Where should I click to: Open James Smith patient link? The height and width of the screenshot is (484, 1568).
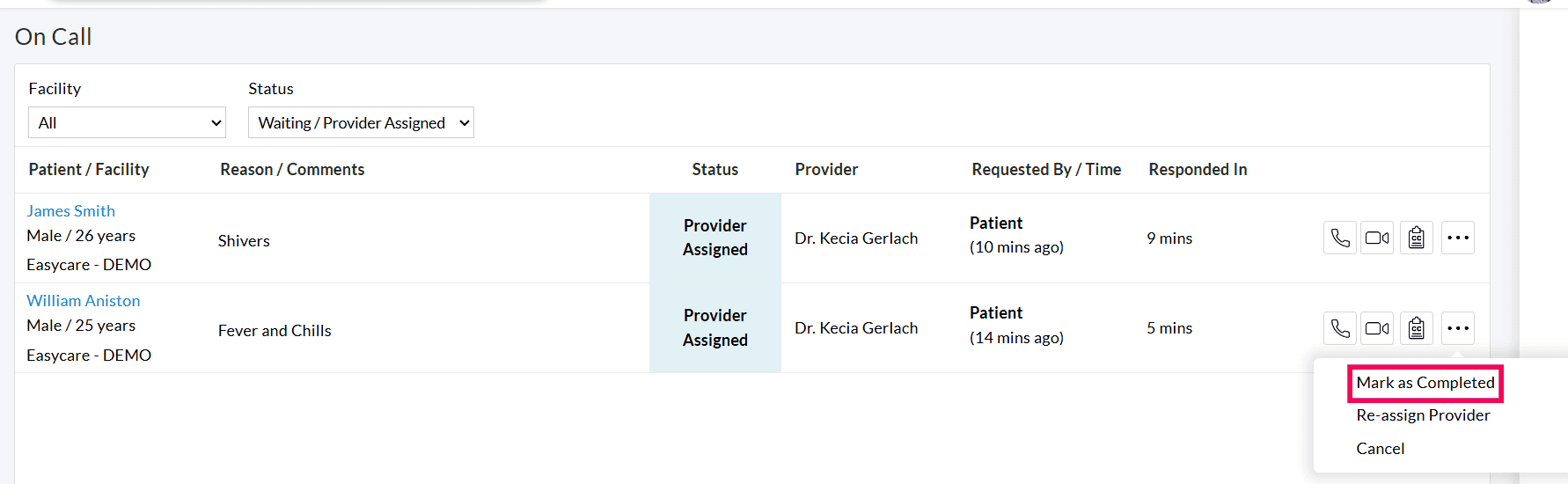[70, 211]
